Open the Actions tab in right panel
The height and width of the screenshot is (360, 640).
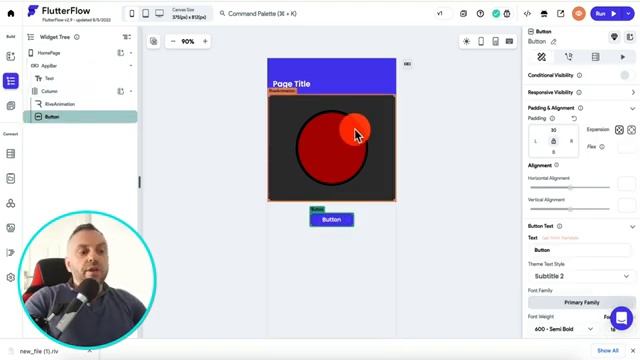tap(569, 57)
